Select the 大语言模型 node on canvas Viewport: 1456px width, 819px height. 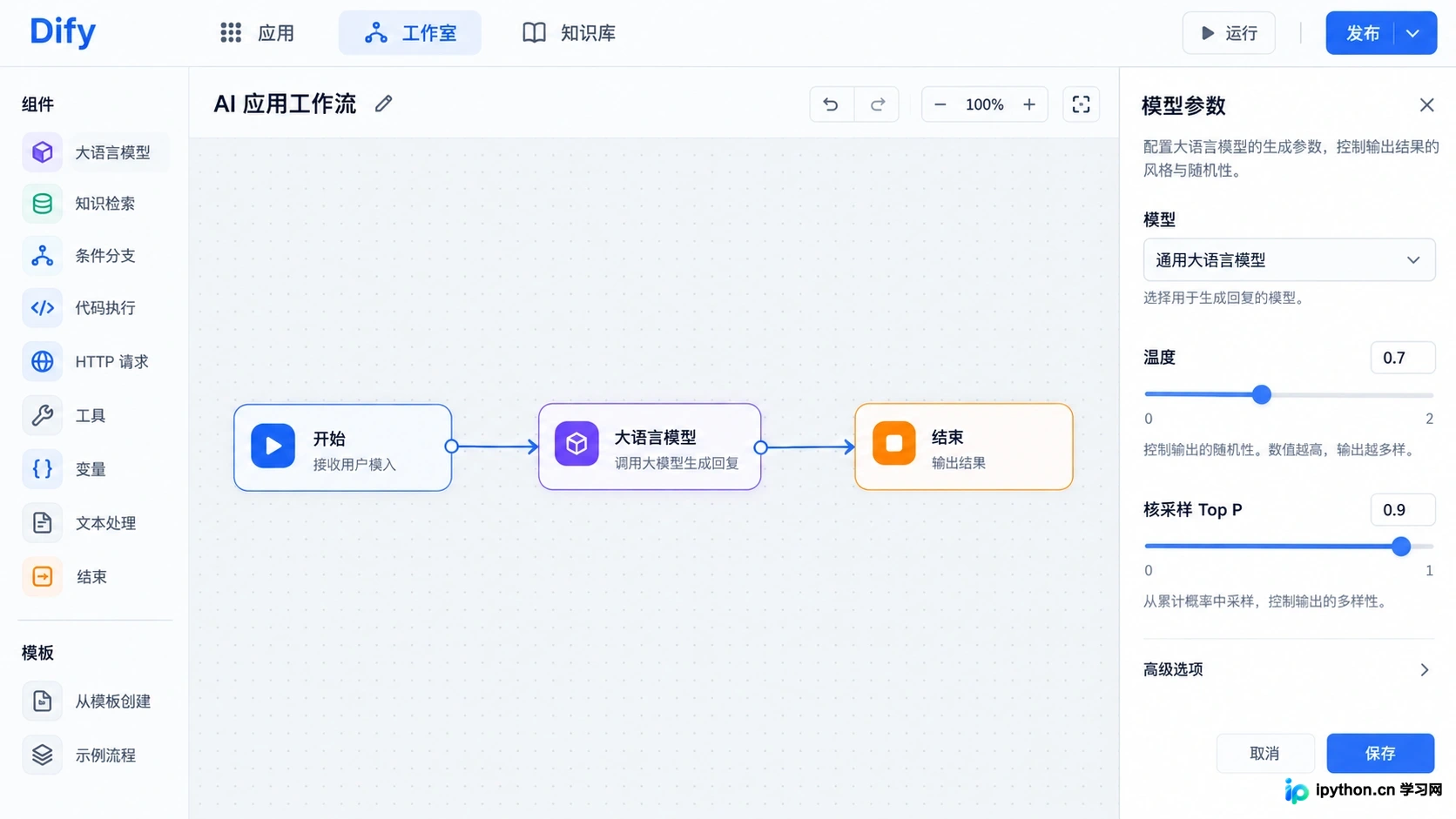[x=650, y=446]
